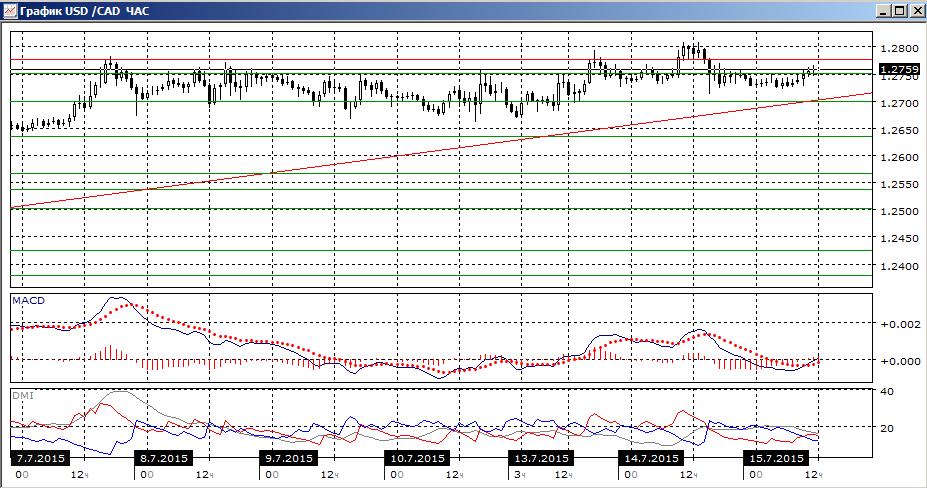927x488 pixels.
Task: Click the 8.7.2015 date marker
Action: coord(163,458)
